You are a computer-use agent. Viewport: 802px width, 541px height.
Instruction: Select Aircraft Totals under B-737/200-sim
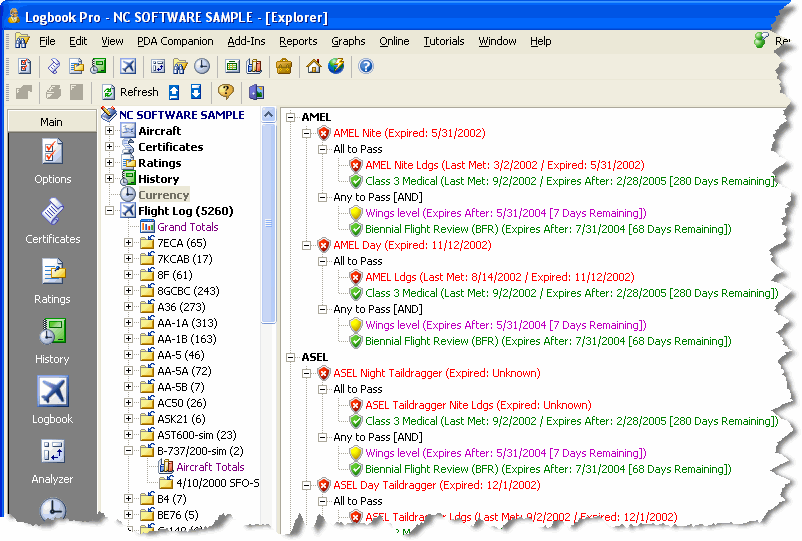(210, 467)
